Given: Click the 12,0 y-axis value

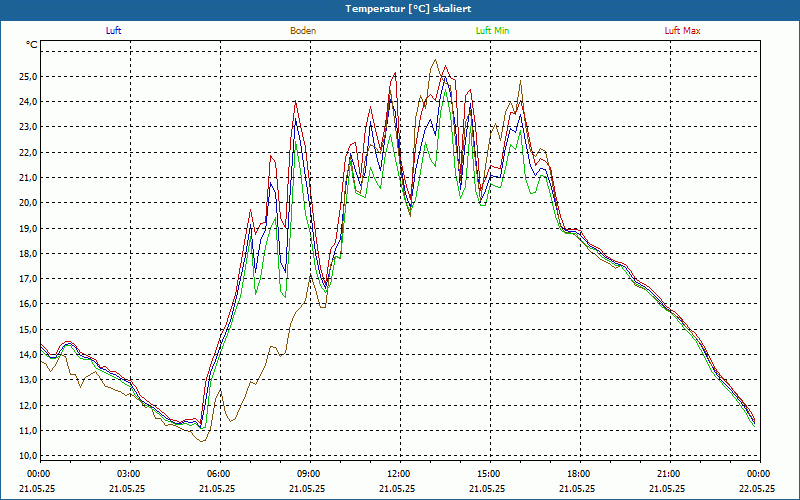Looking at the screenshot, I should (28, 406).
